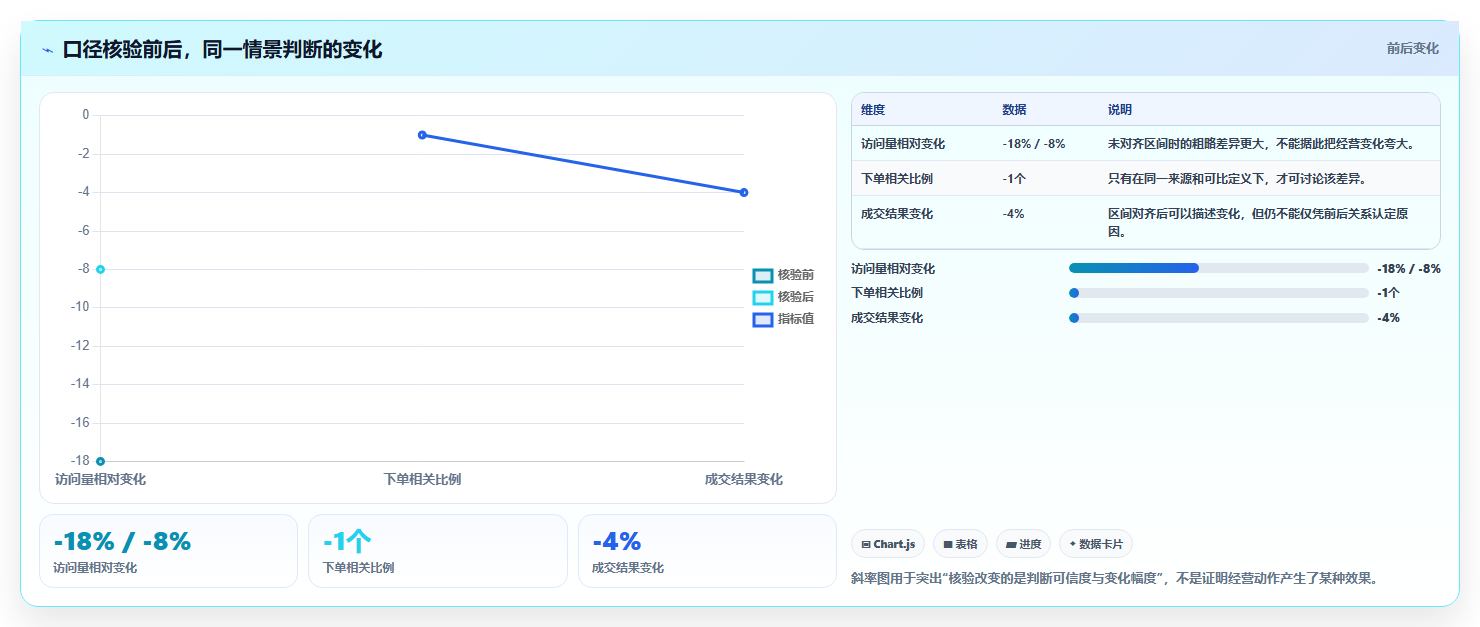Click the lightning icon beside the header title
Screen dimensions: 1480x627
(48, 50)
